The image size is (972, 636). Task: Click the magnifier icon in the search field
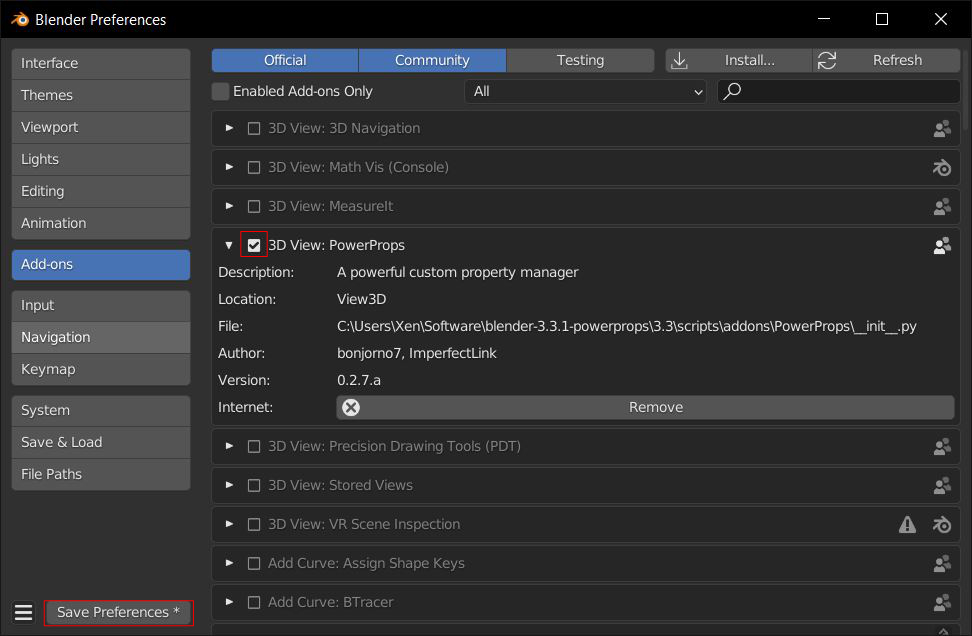point(733,91)
